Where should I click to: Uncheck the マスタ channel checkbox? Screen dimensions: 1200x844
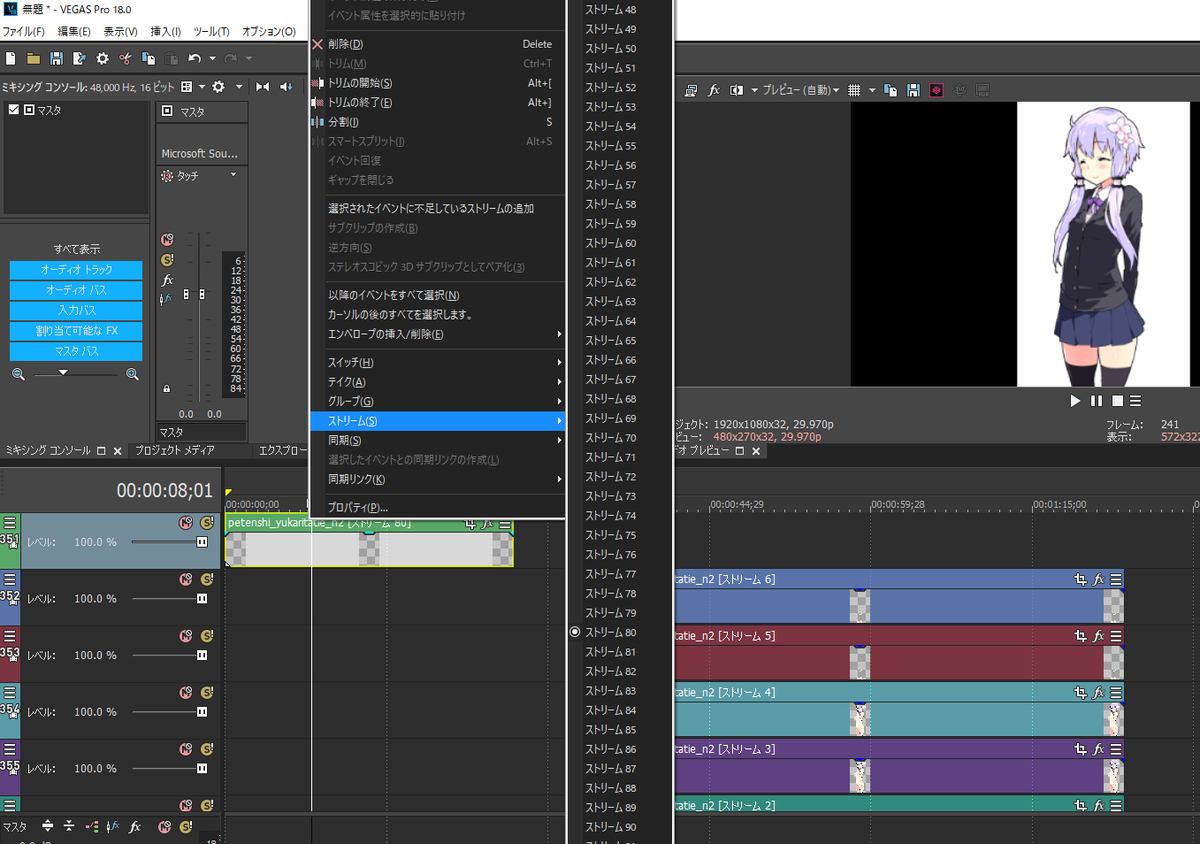(13, 110)
